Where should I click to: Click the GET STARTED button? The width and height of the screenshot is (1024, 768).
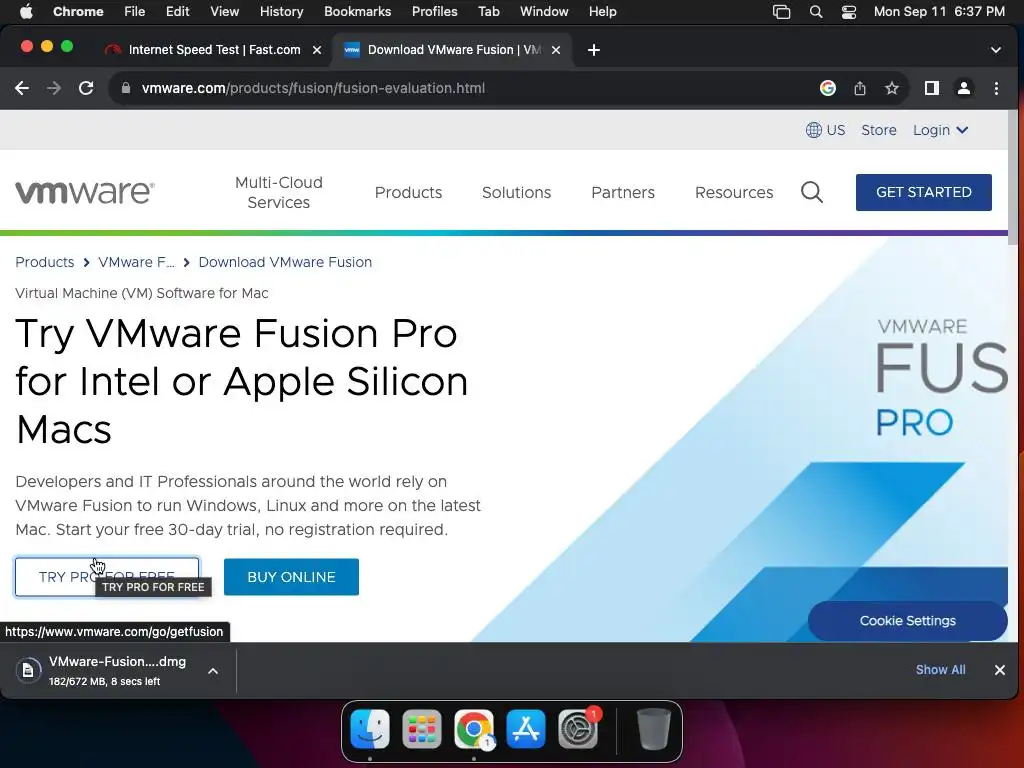[923, 192]
